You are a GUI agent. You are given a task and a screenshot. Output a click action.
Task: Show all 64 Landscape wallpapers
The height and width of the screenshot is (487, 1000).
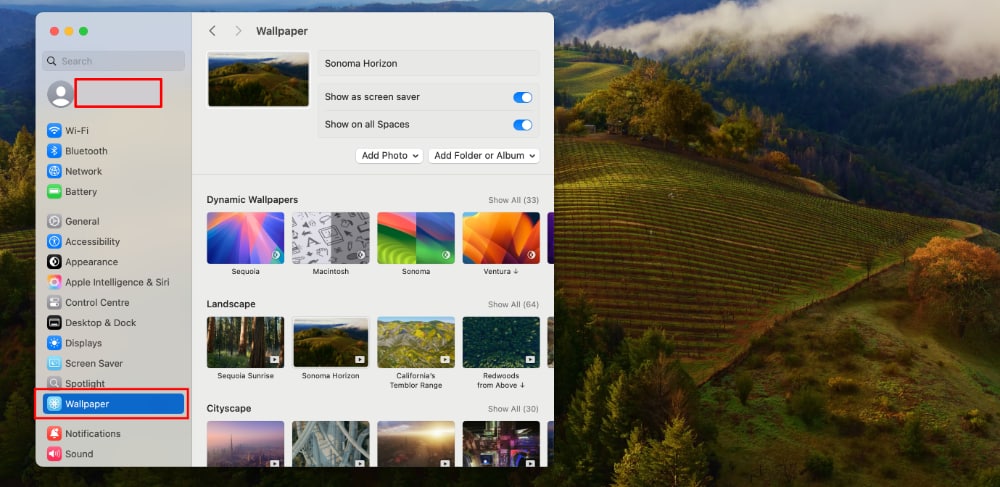[513, 305]
